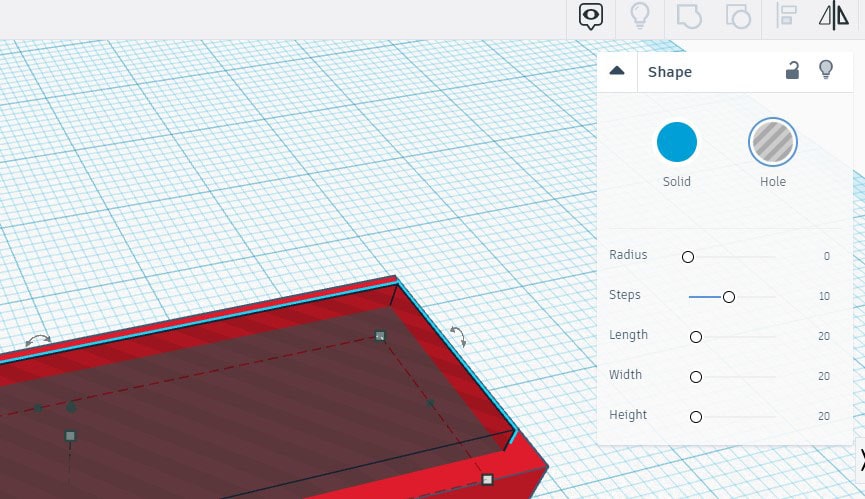The image size is (865, 499).
Task: Click the Length value field
Action: [823, 336]
